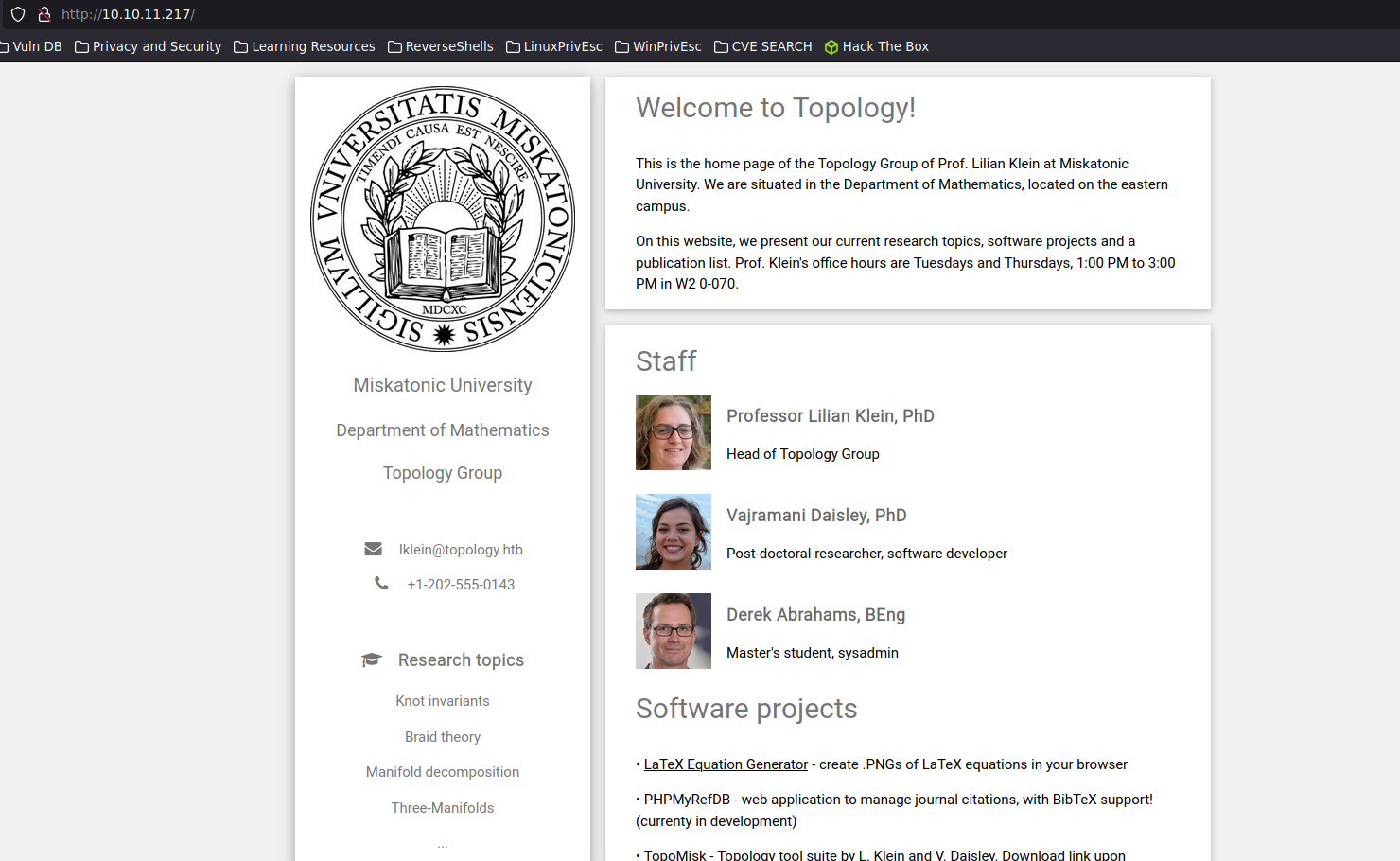The image size is (1400, 861).
Task: Open the LaTeX Equation Generator link
Action: 726,764
